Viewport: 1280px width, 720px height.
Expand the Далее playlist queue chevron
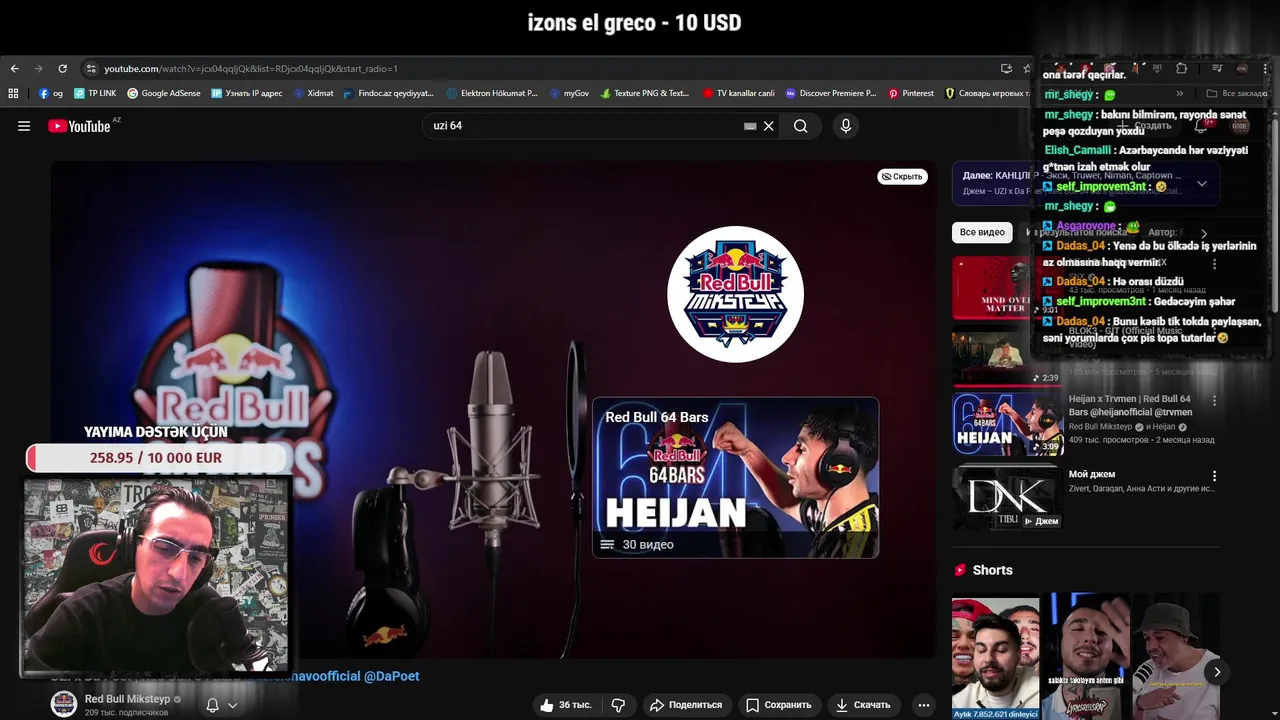coord(1202,184)
